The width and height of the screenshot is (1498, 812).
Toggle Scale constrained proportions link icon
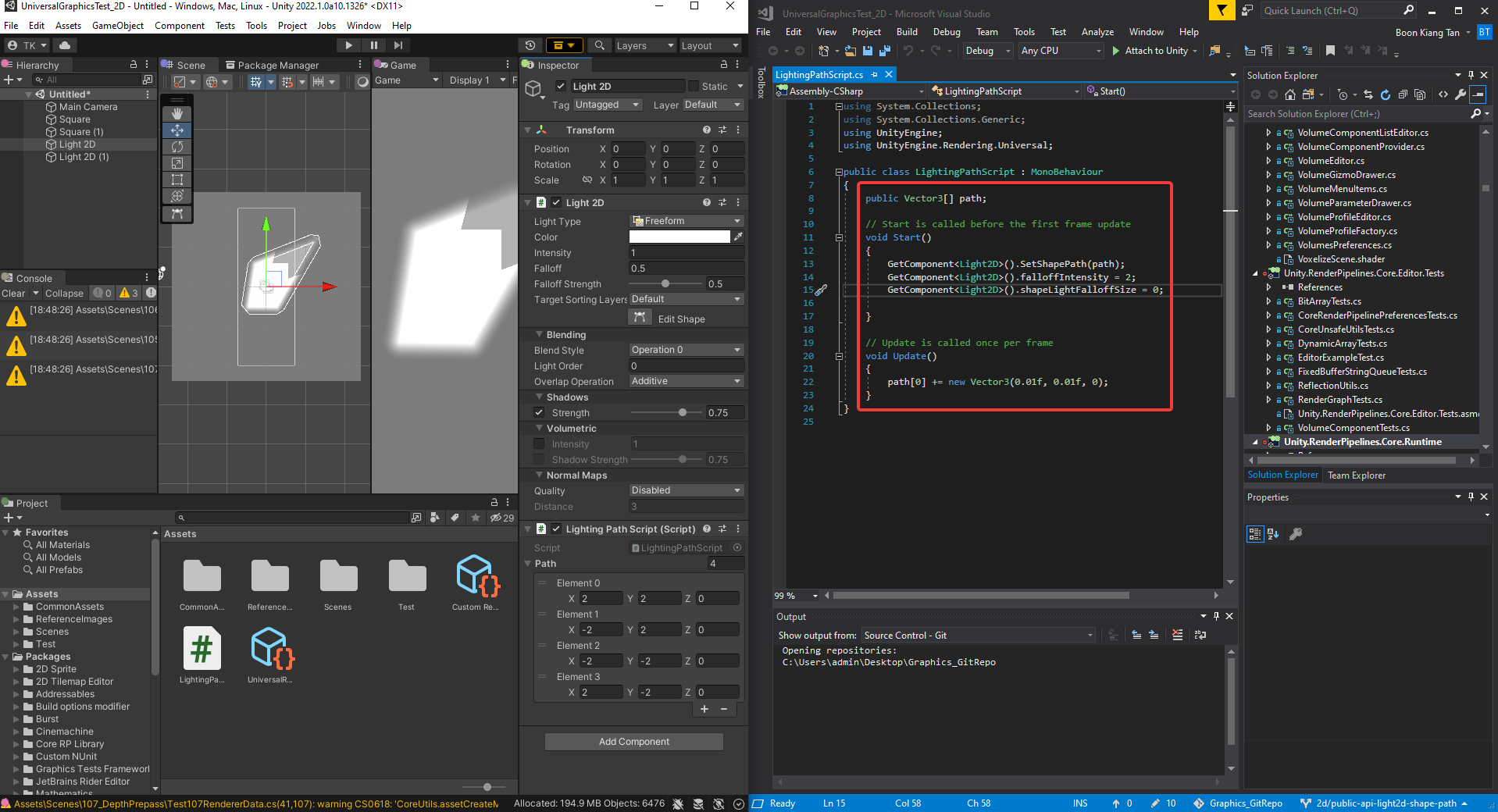pos(587,180)
